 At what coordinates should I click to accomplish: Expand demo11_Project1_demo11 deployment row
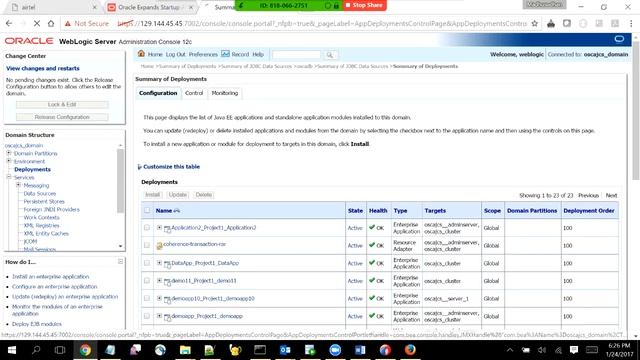[159, 280]
